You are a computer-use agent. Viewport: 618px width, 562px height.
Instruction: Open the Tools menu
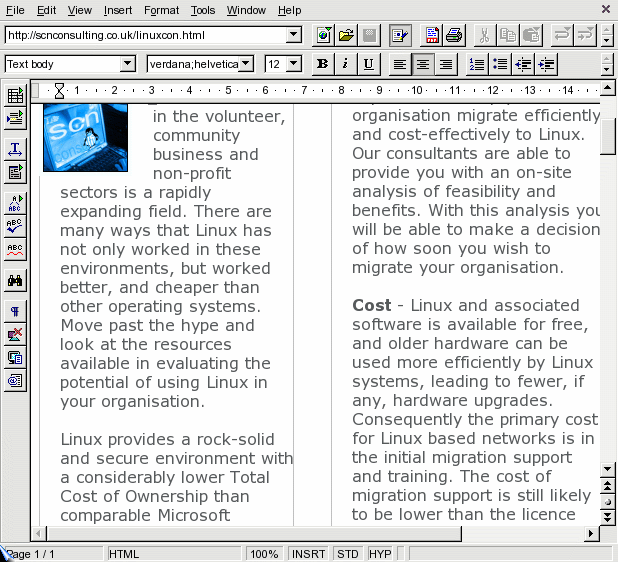[x=203, y=10]
